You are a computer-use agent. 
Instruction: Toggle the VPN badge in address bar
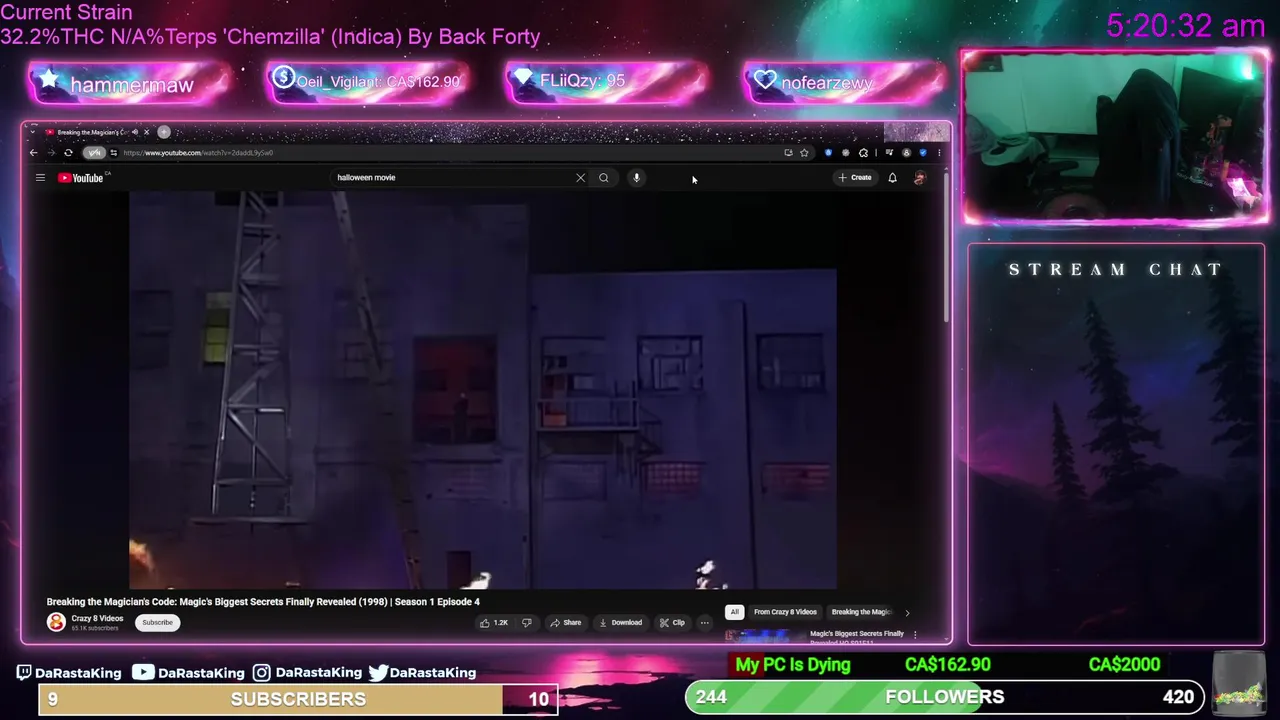[x=94, y=153]
